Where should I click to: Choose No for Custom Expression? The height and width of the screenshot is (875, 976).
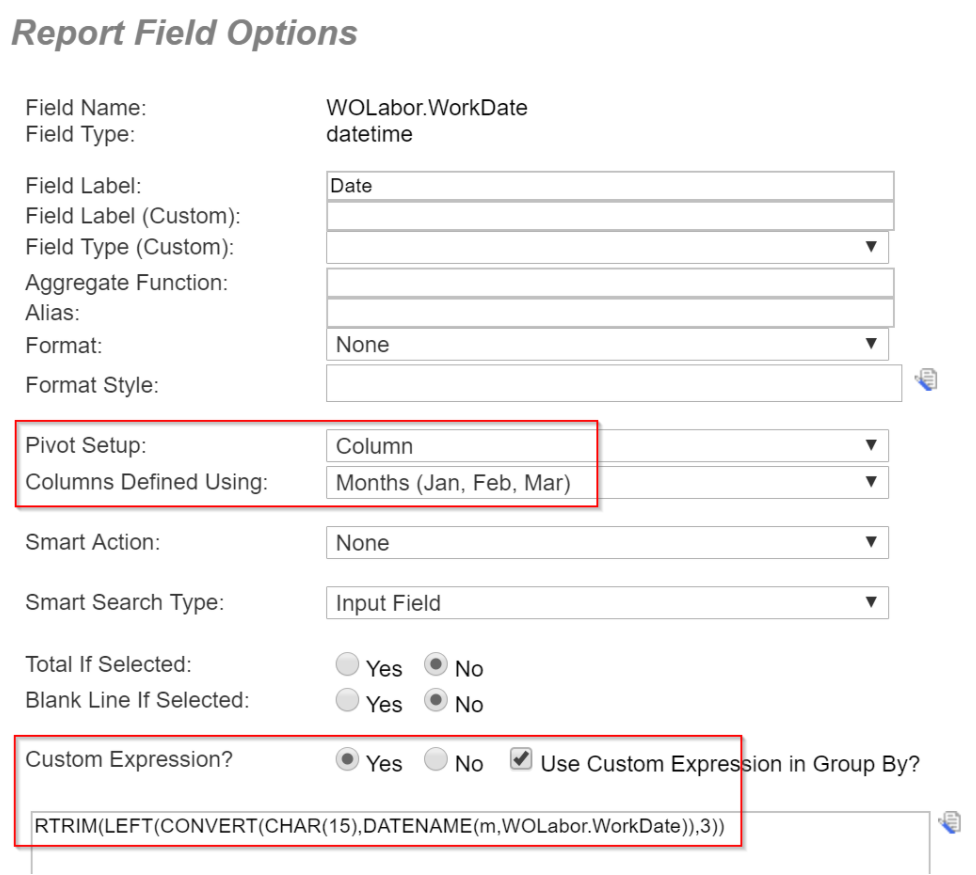click(436, 759)
